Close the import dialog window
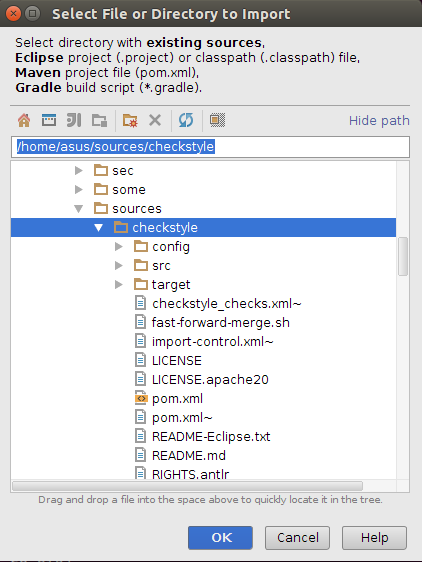The width and height of the screenshot is (422, 562). pos(13,14)
